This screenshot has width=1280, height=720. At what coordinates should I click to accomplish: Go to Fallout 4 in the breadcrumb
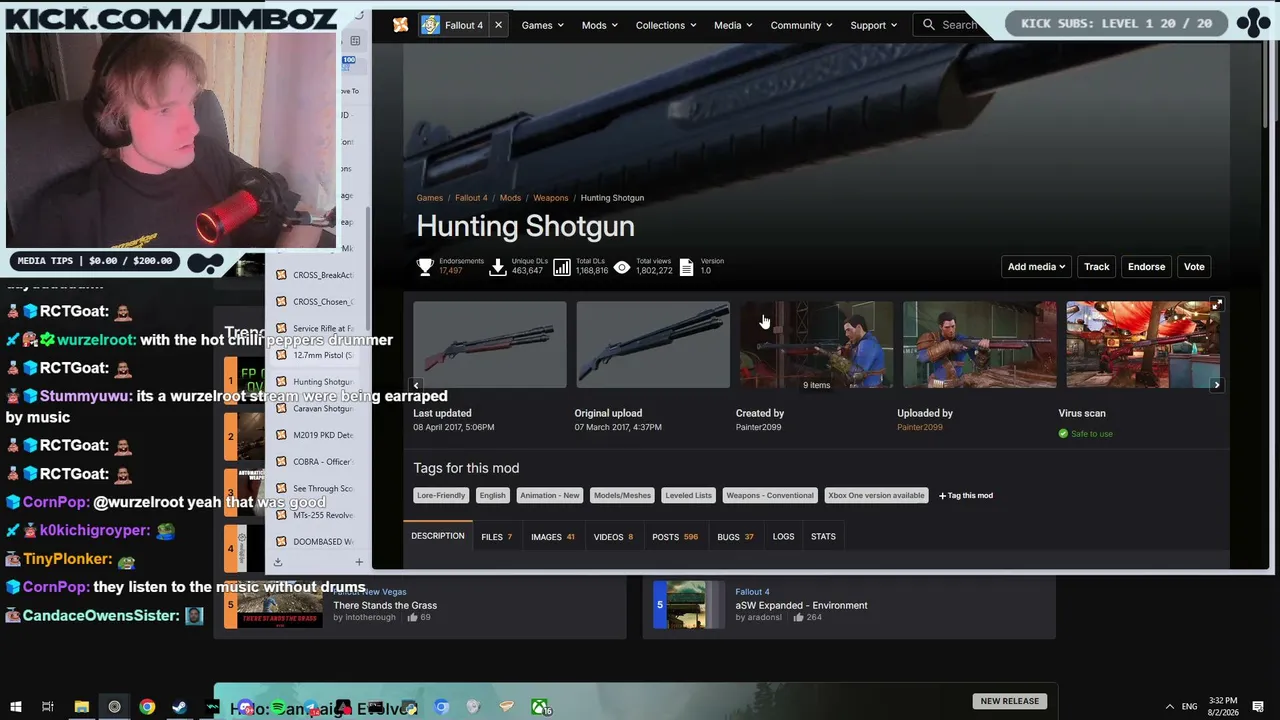click(x=471, y=198)
